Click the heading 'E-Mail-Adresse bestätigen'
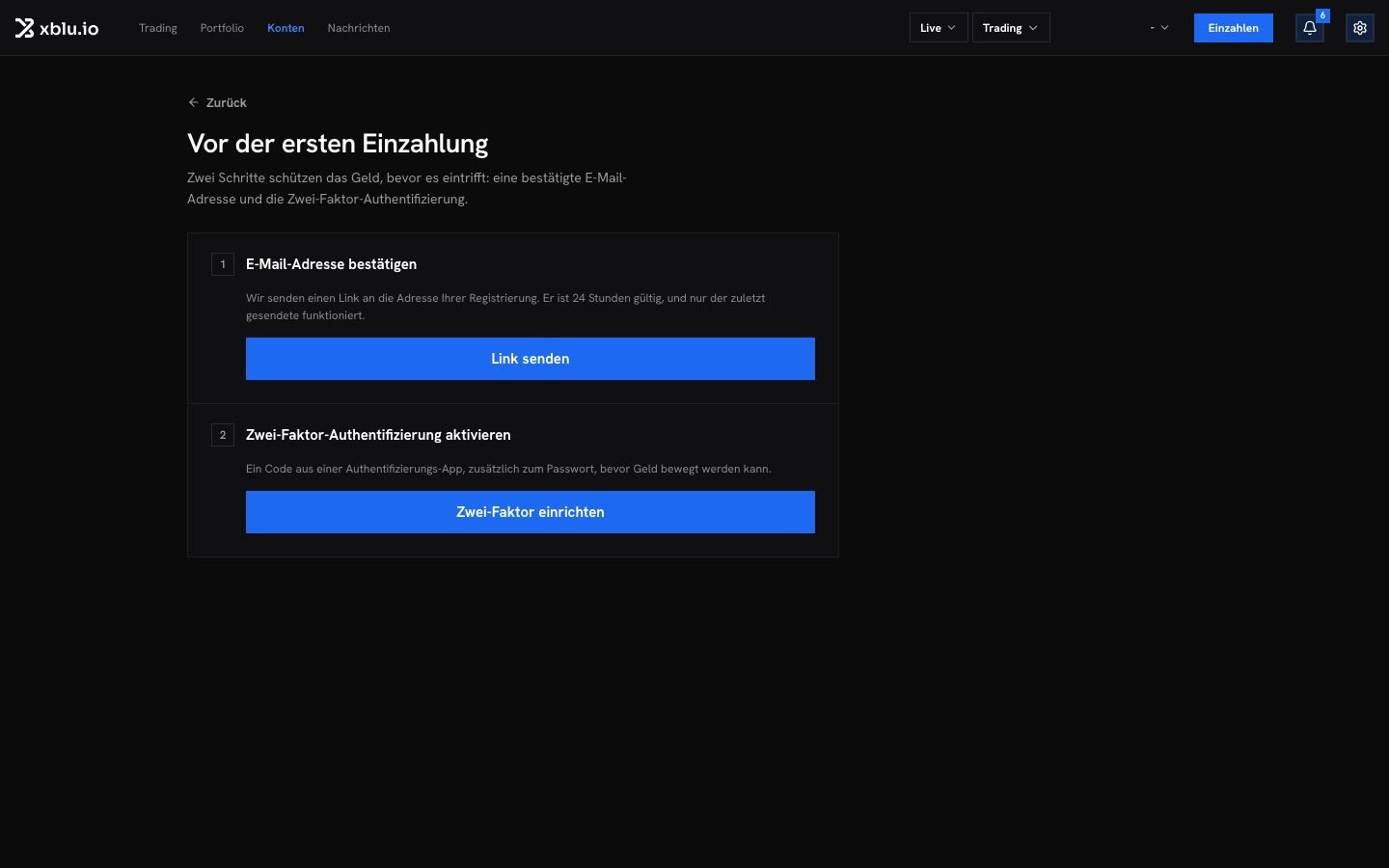 (x=331, y=264)
